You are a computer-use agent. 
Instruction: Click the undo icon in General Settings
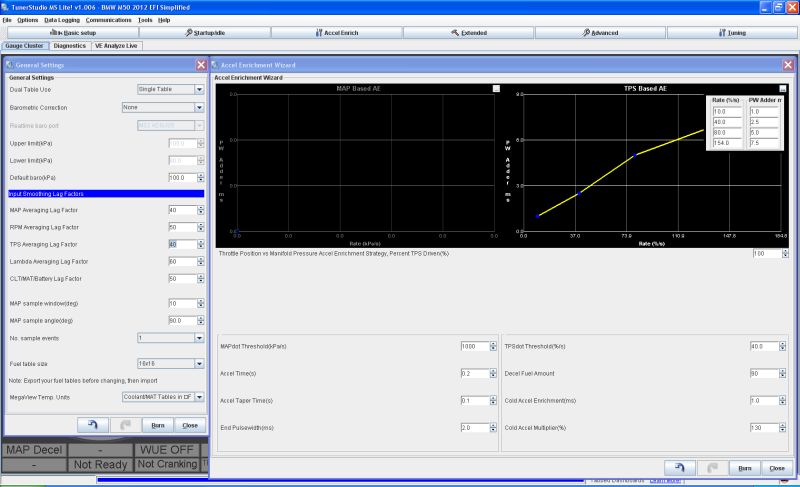(x=92, y=424)
